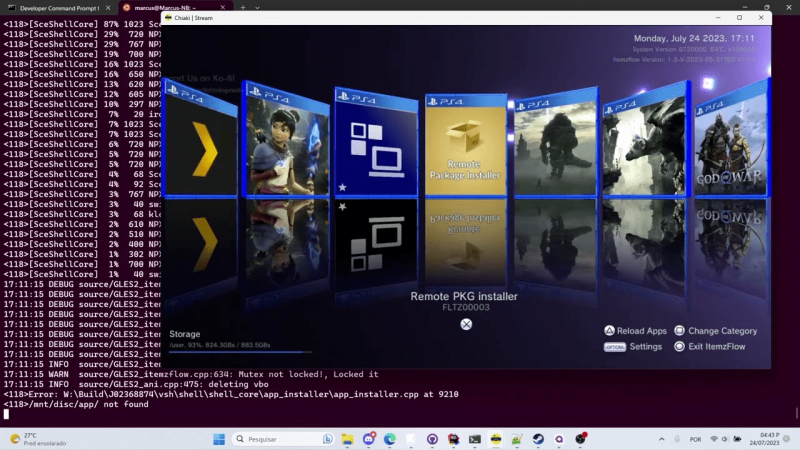Close the Developer Command Prompt tab

point(108,8)
